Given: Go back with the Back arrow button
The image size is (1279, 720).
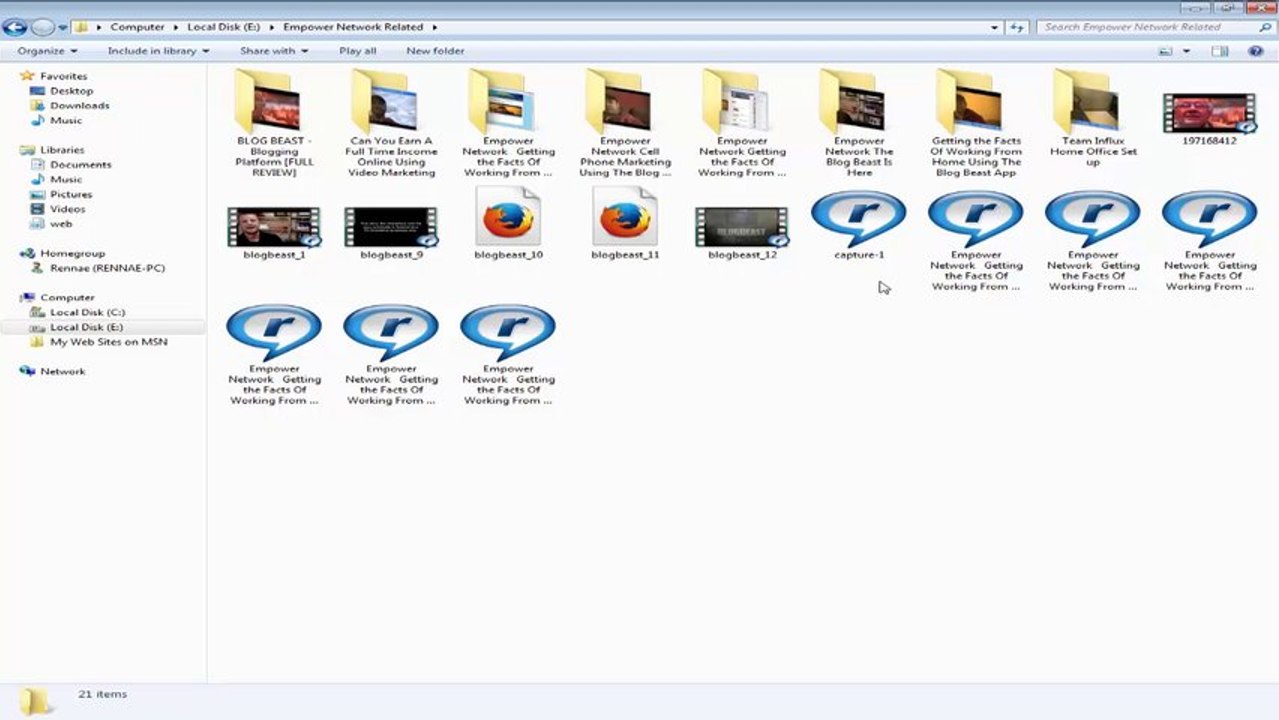Looking at the screenshot, I should pos(15,27).
